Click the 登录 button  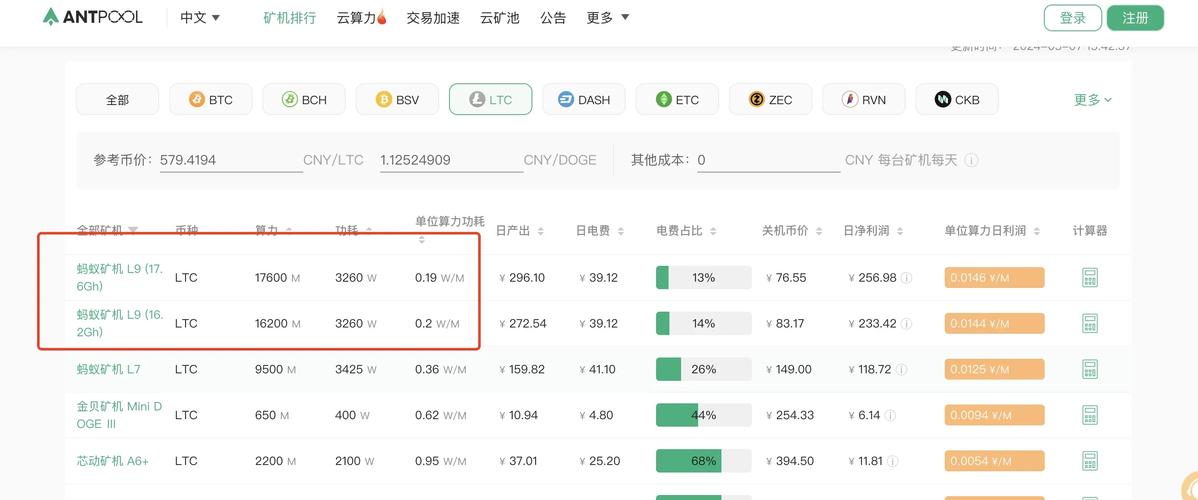(x=1073, y=18)
